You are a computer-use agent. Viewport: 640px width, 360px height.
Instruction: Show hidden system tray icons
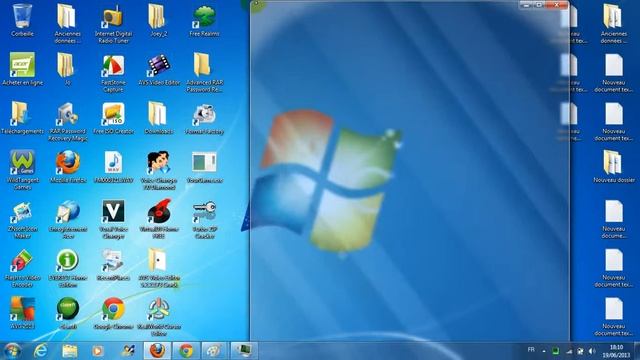click(x=544, y=351)
